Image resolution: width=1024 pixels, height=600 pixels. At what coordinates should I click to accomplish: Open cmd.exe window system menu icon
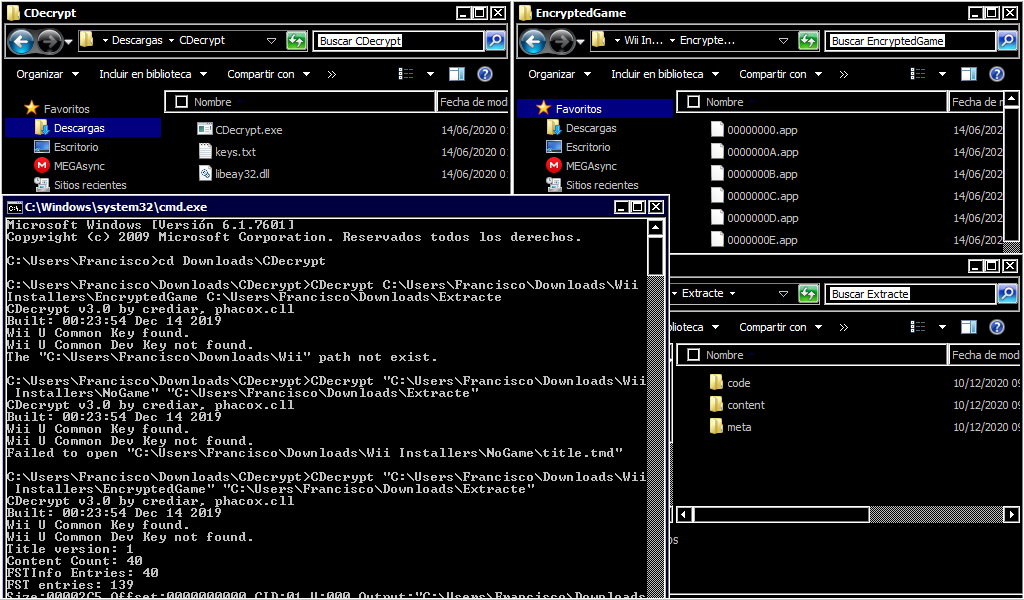14,207
